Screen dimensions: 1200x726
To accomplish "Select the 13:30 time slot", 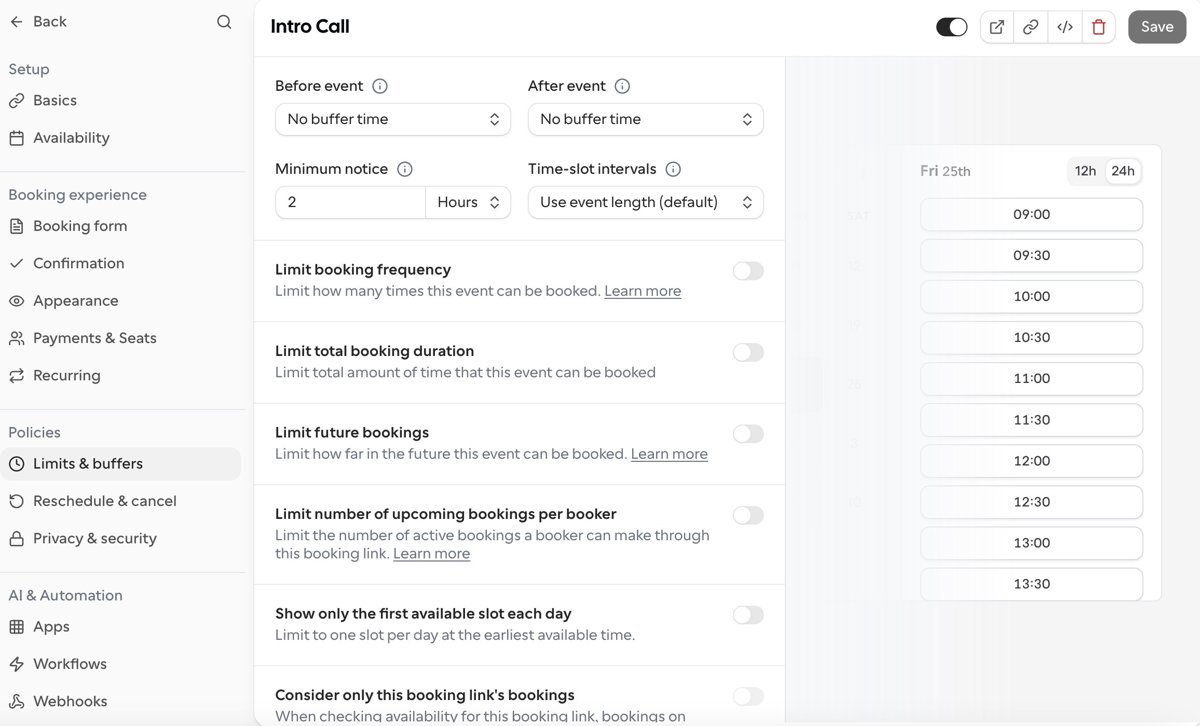I will [x=1031, y=584].
